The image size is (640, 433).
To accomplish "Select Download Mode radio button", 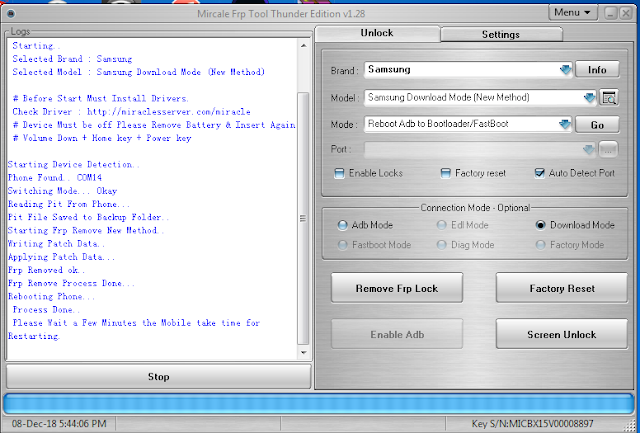I will click(540, 225).
